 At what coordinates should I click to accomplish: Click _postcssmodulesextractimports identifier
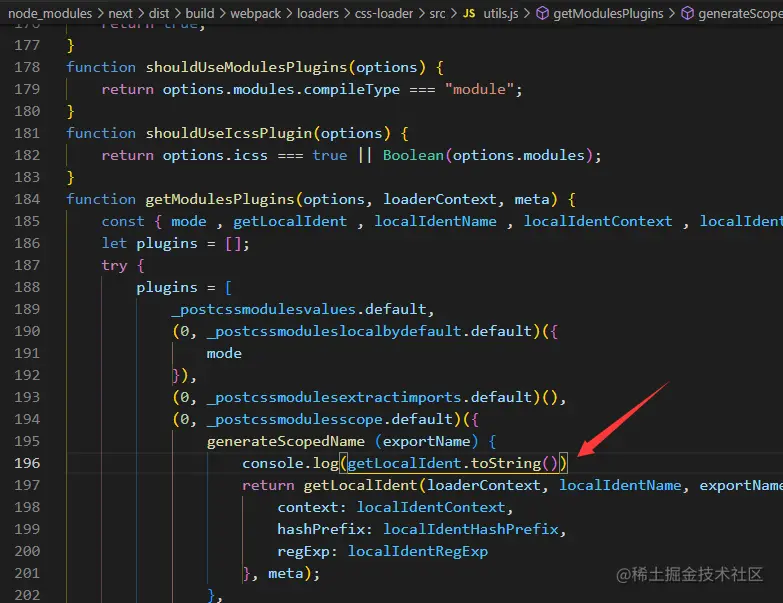click(x=334, y=397)
